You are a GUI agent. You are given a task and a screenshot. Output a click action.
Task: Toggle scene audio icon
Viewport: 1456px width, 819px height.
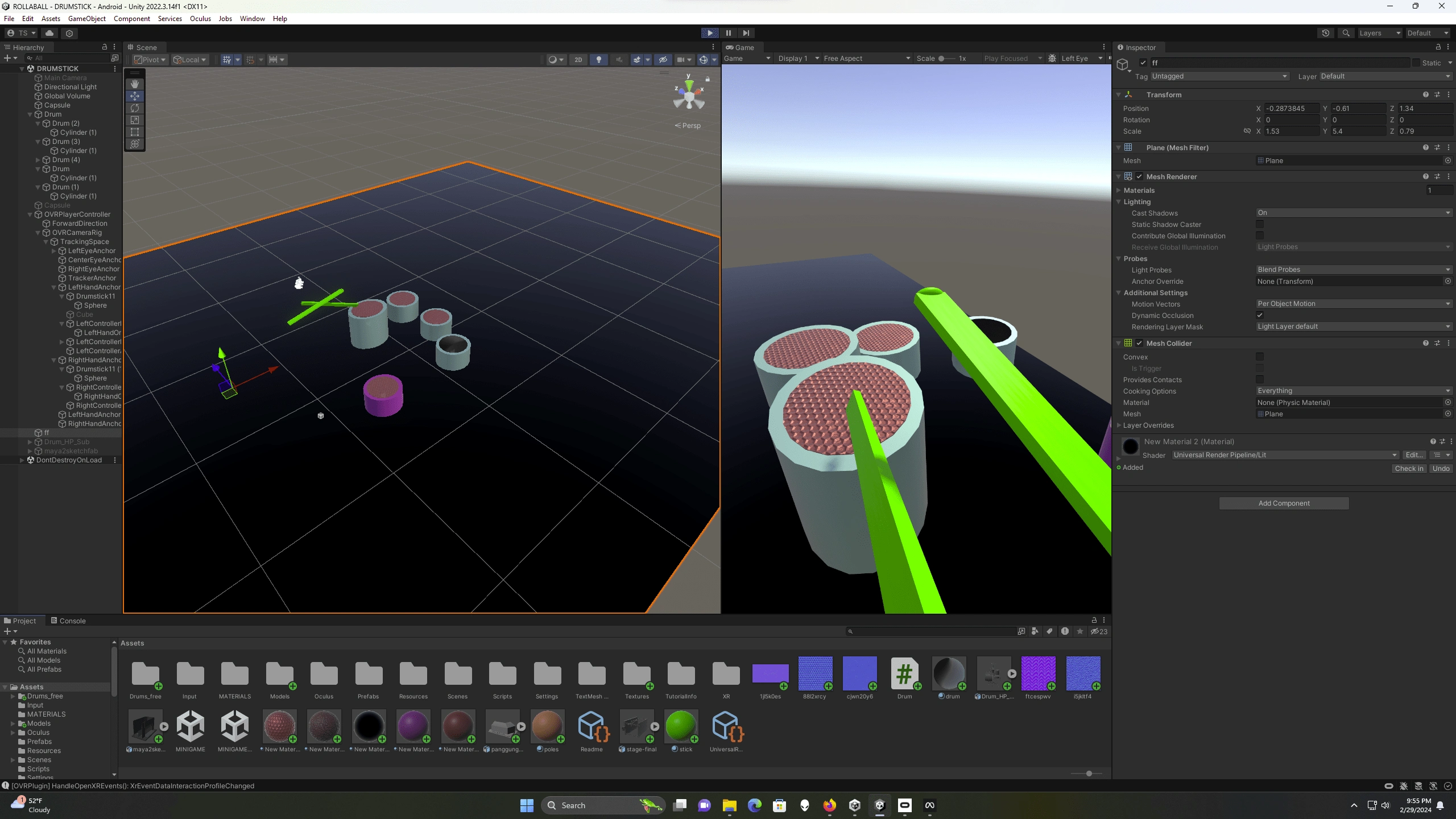click(619, 60)
